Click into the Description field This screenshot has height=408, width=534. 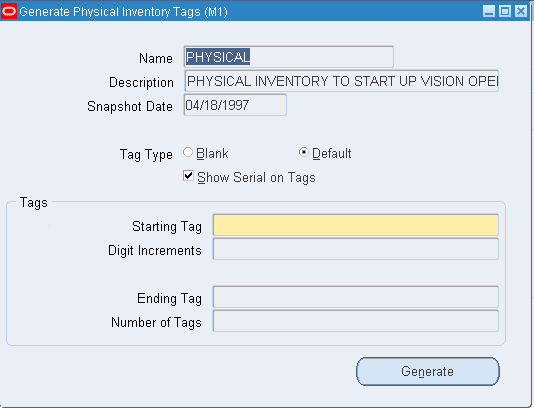coord(342,81)
